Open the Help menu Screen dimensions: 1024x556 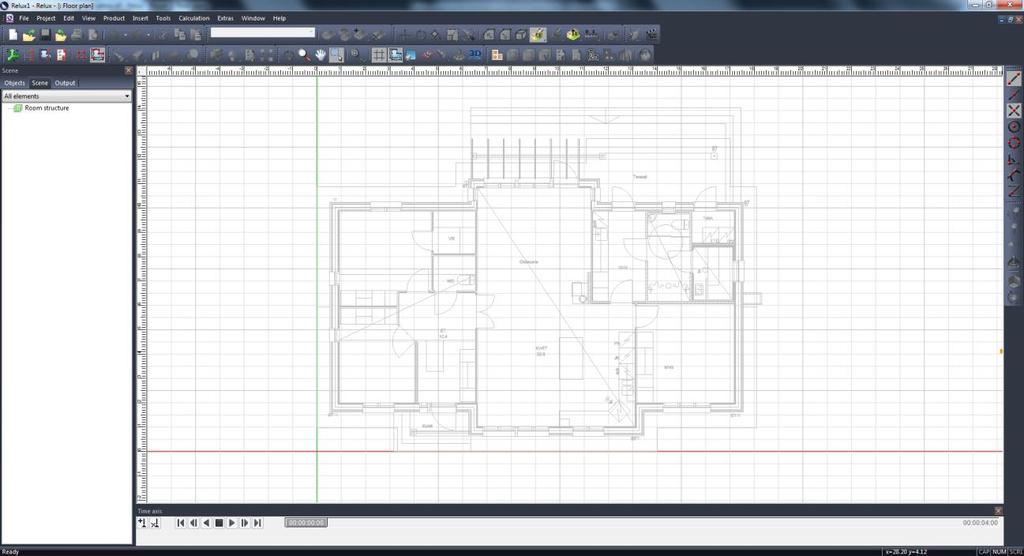click(x=280, y=18)
